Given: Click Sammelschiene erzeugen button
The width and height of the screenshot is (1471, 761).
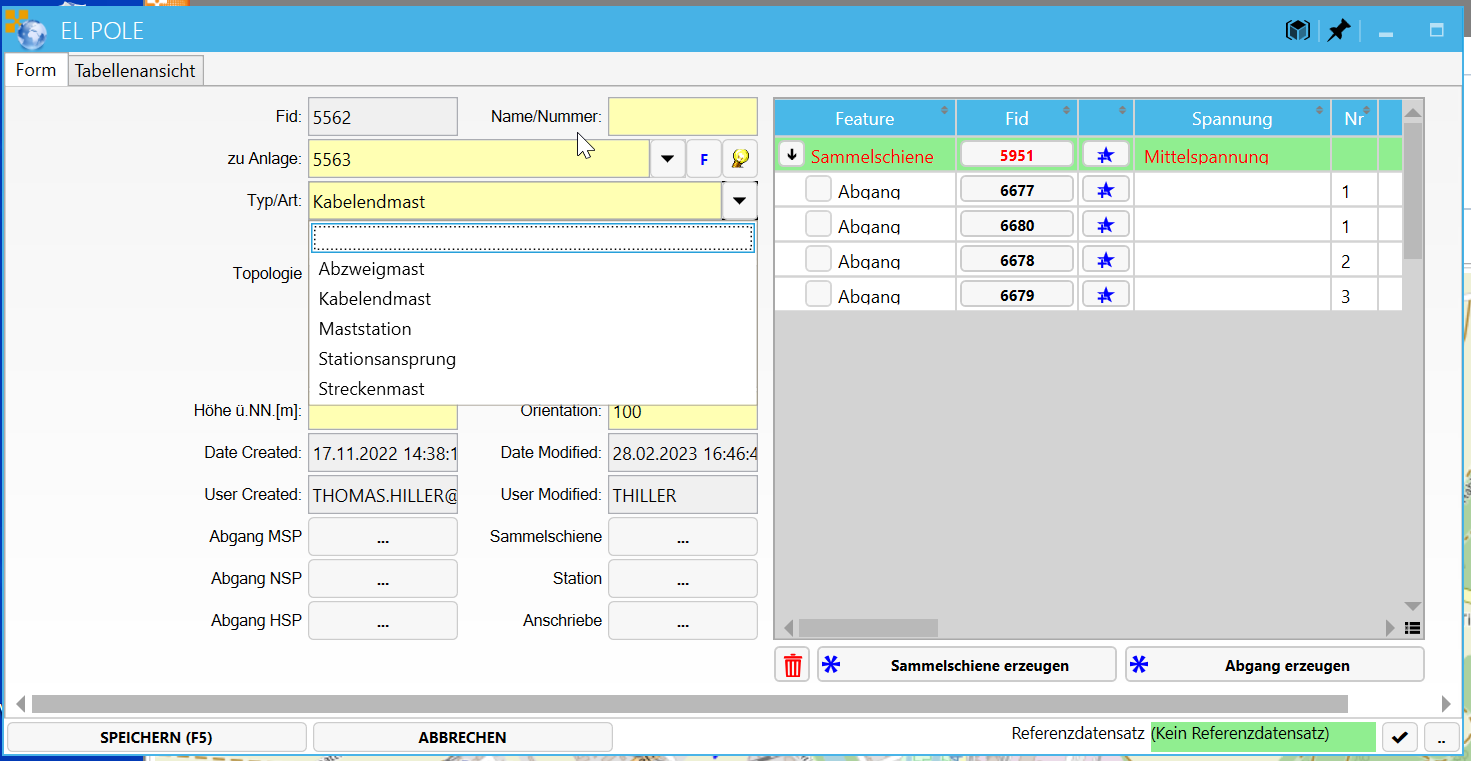Looking at the screenshot, I should pyautogui.click(x=966, y=665).
